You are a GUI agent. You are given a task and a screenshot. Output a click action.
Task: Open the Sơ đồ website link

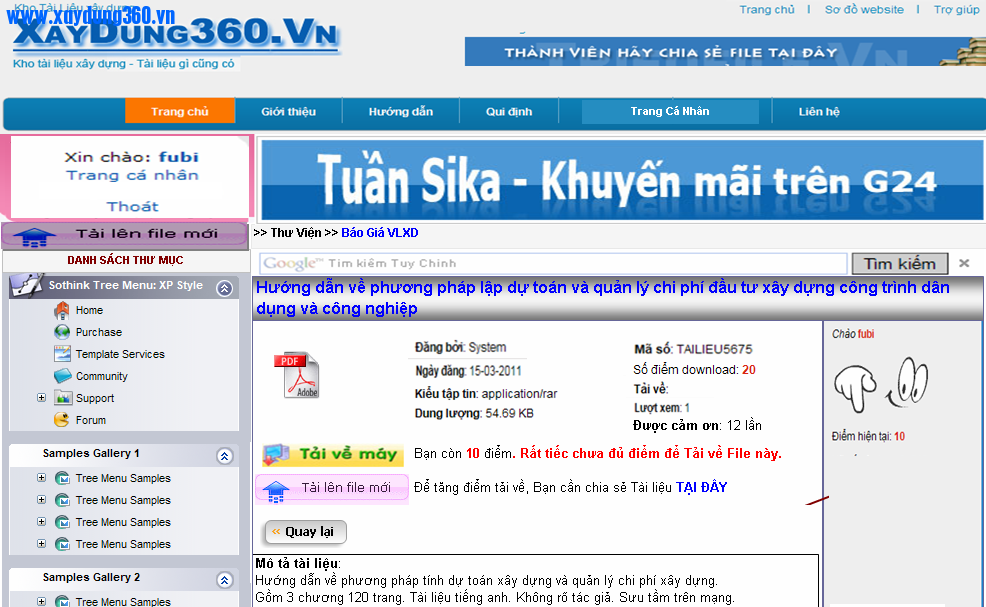point(864,9)
